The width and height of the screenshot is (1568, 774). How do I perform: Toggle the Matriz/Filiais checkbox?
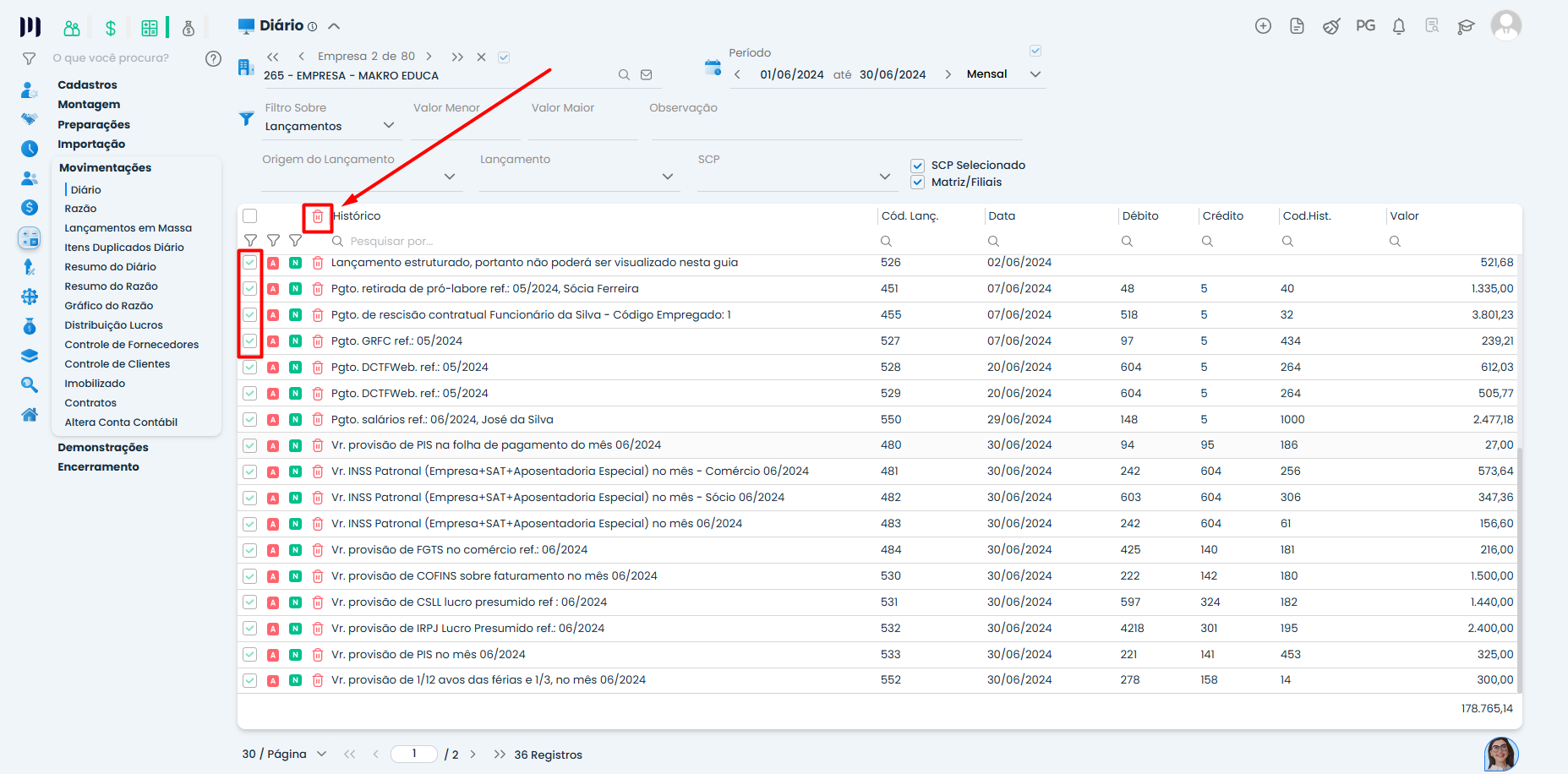[x=917, y=183]
